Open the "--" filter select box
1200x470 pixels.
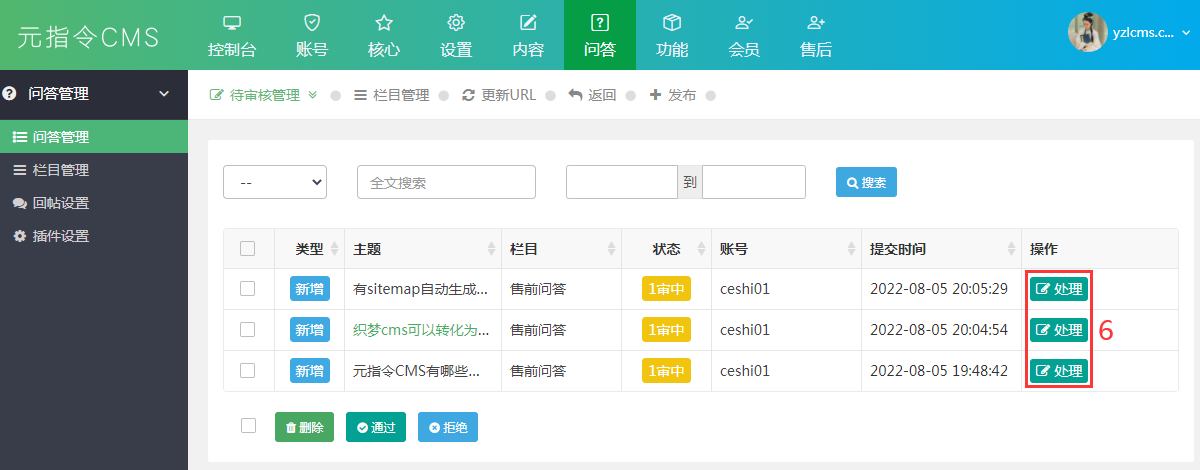coord(275,182)
